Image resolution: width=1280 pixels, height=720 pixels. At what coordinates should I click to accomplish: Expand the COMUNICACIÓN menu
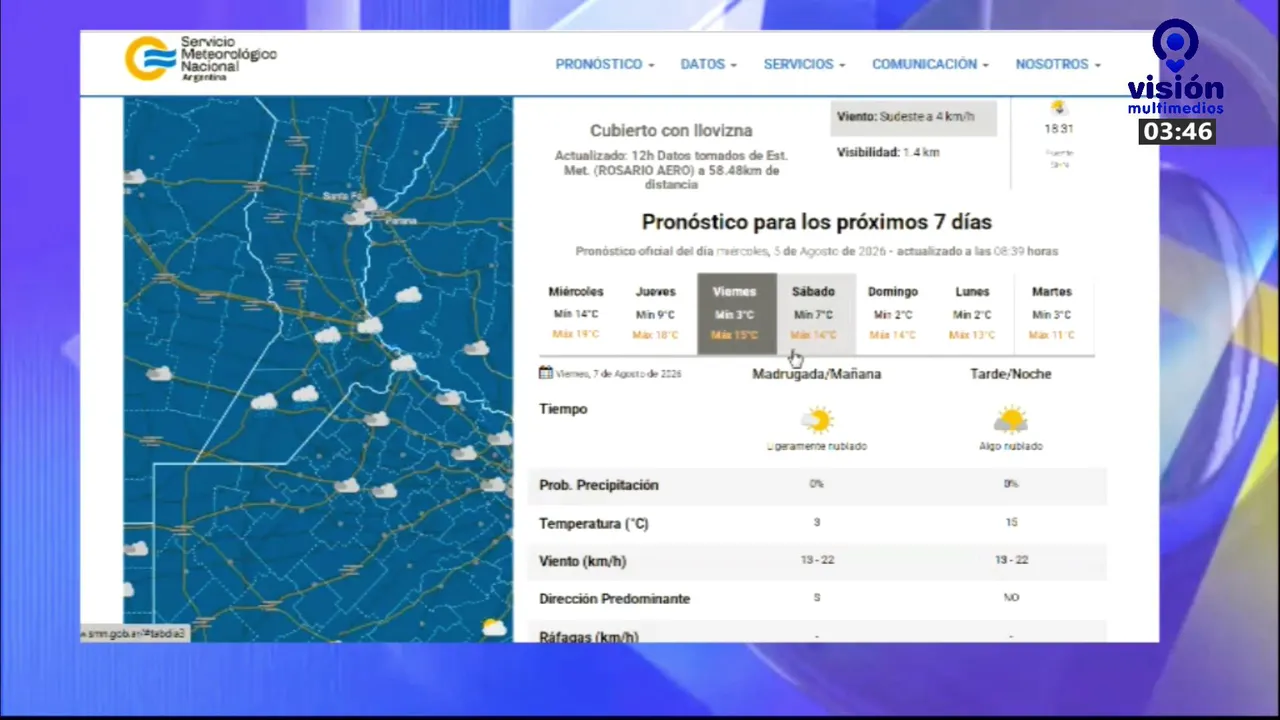pyautogui.click(x=930, y=64)
